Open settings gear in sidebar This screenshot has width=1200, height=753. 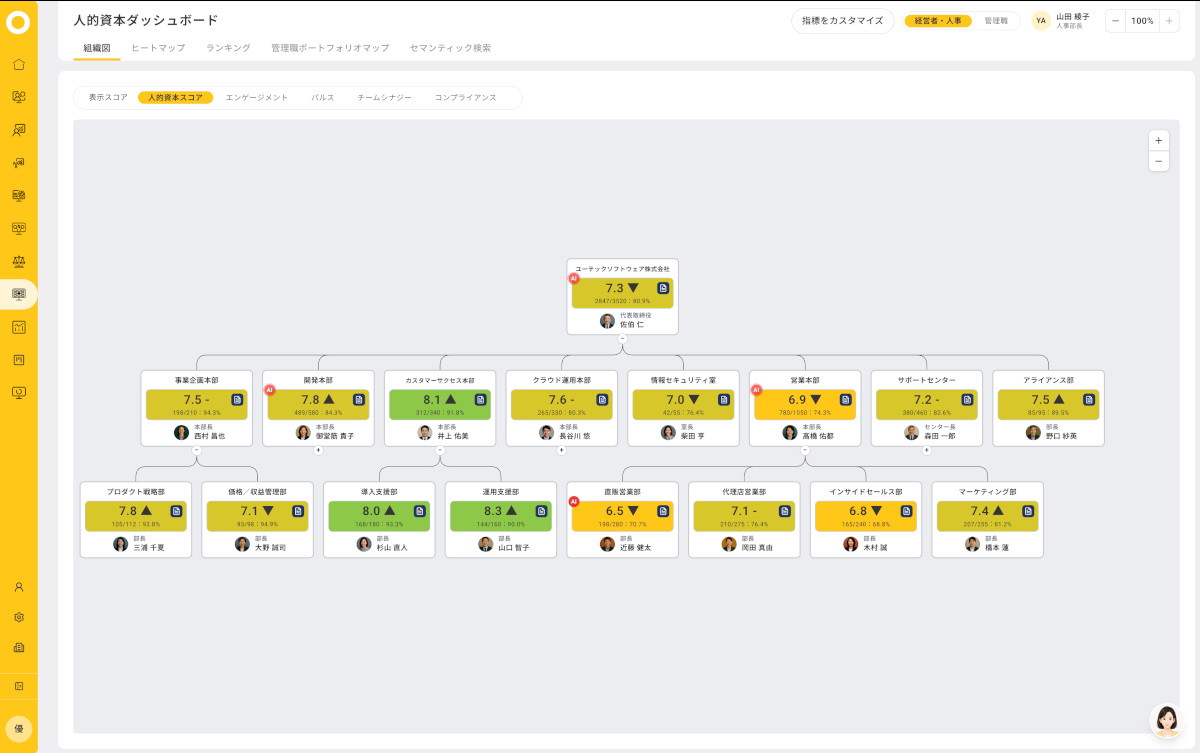click(x=18, y=618)
